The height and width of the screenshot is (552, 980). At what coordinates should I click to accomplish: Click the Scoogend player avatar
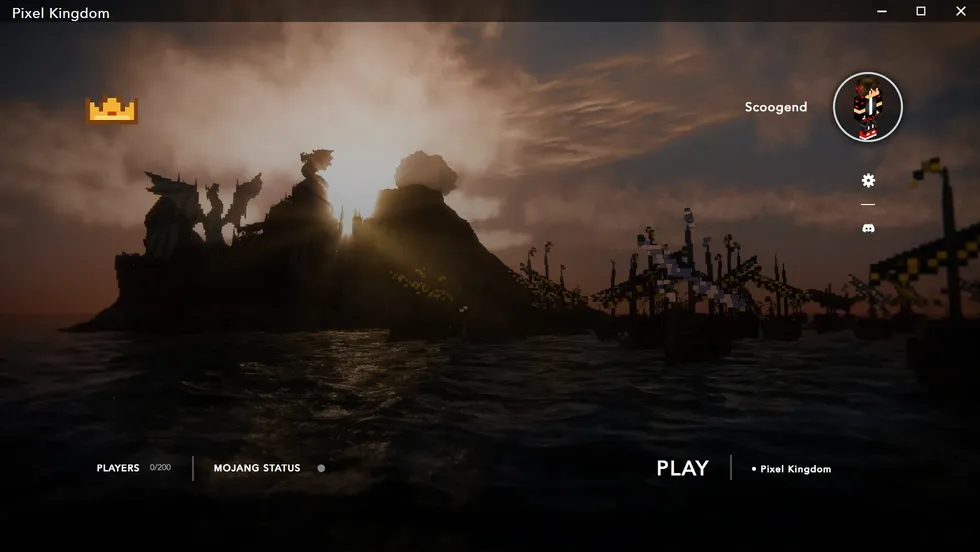point(868,107)
